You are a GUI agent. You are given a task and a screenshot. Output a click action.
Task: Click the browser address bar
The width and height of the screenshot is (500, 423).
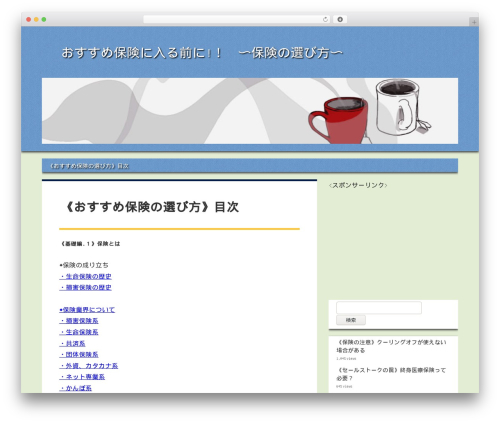click(x=237, y=20)
